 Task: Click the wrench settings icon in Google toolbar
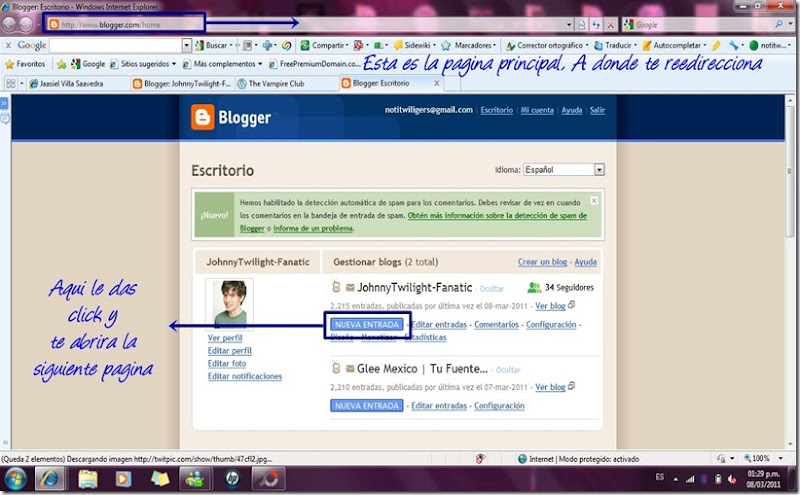click(x=734, y=45)
